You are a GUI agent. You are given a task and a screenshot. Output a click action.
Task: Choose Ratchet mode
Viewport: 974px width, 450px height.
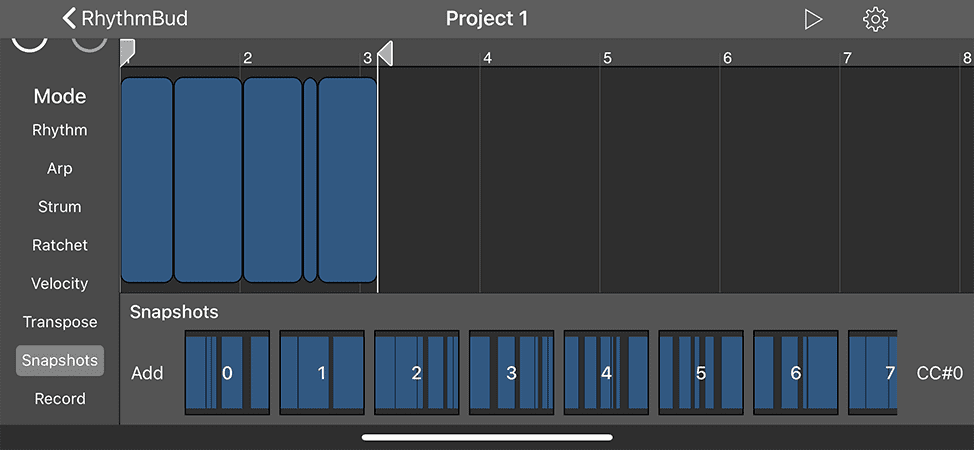pyautogui.click(x=60, y=246)
